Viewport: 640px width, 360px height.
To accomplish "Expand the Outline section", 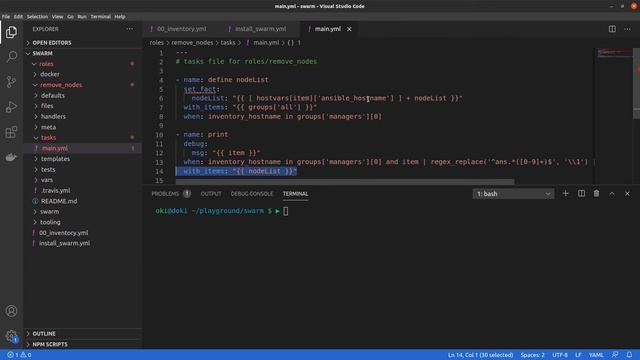I will (83, 333).
